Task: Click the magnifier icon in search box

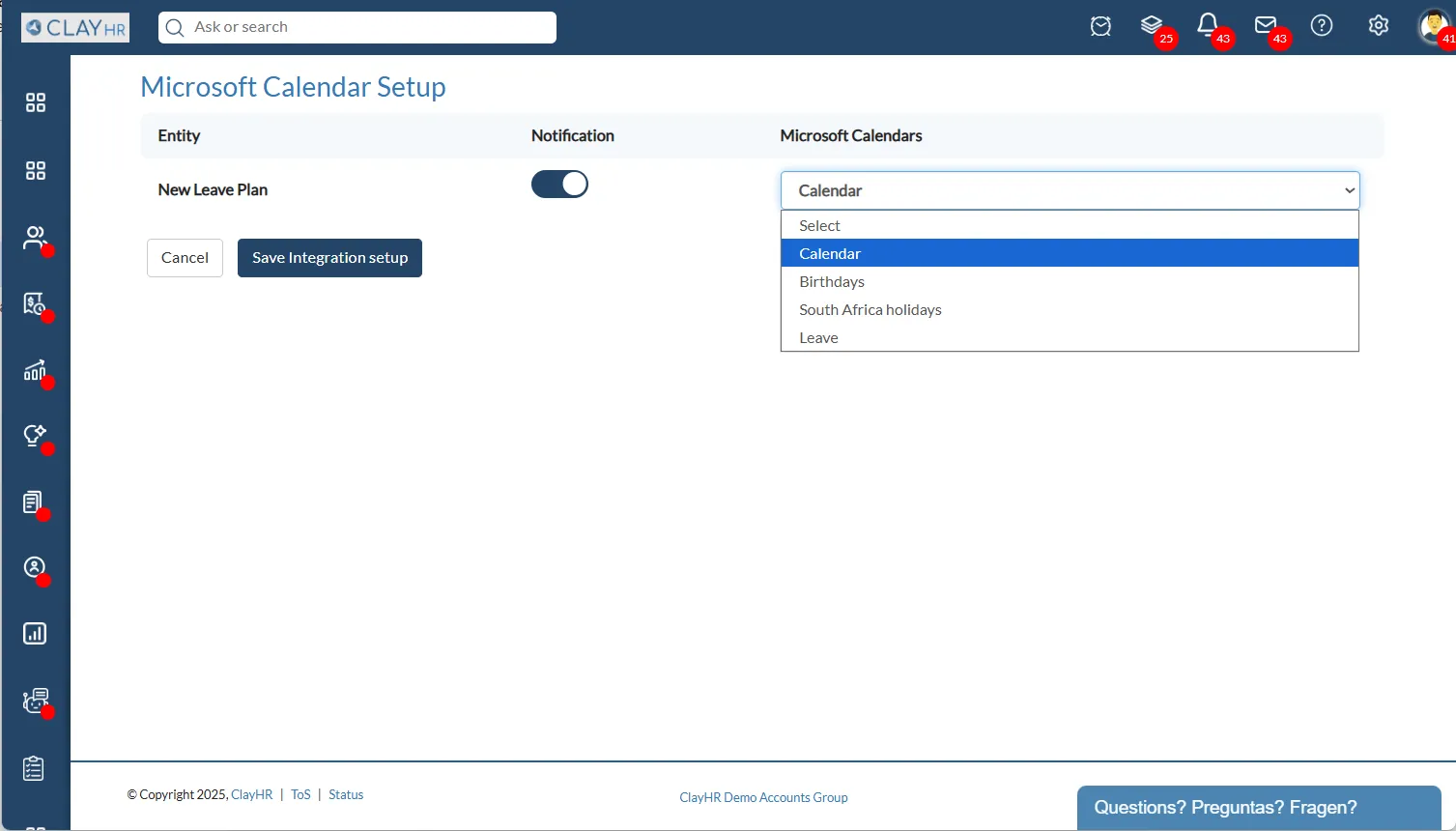Action: [x=175, y=28]
